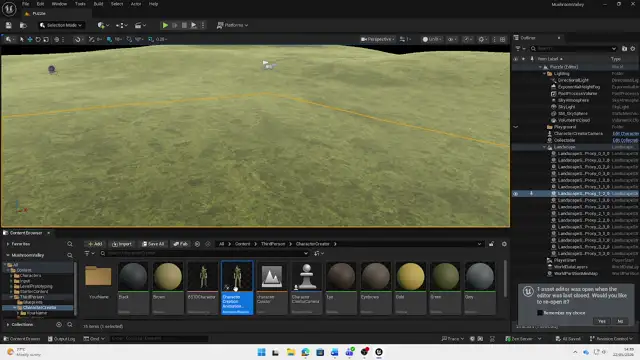
Task: Open the File menu
Action: tap(25, 4)
